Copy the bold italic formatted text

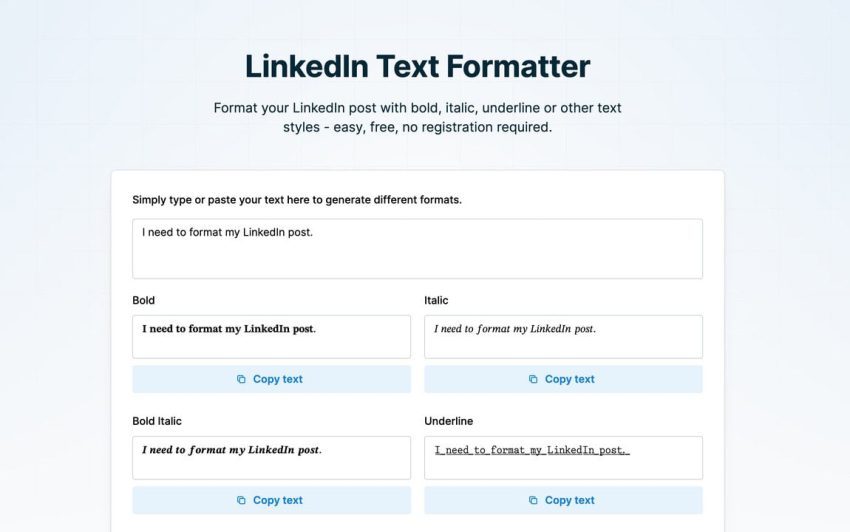click(x=272, y=500)
